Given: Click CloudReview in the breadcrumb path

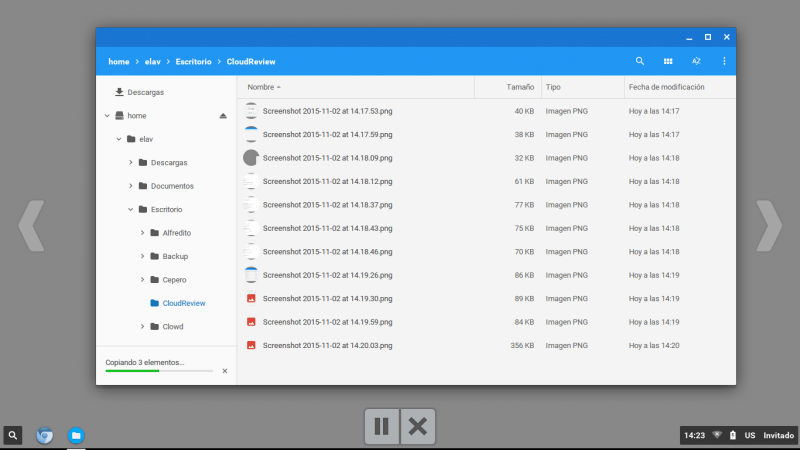Looking at the screenshot, I should [x=251, y=62].
